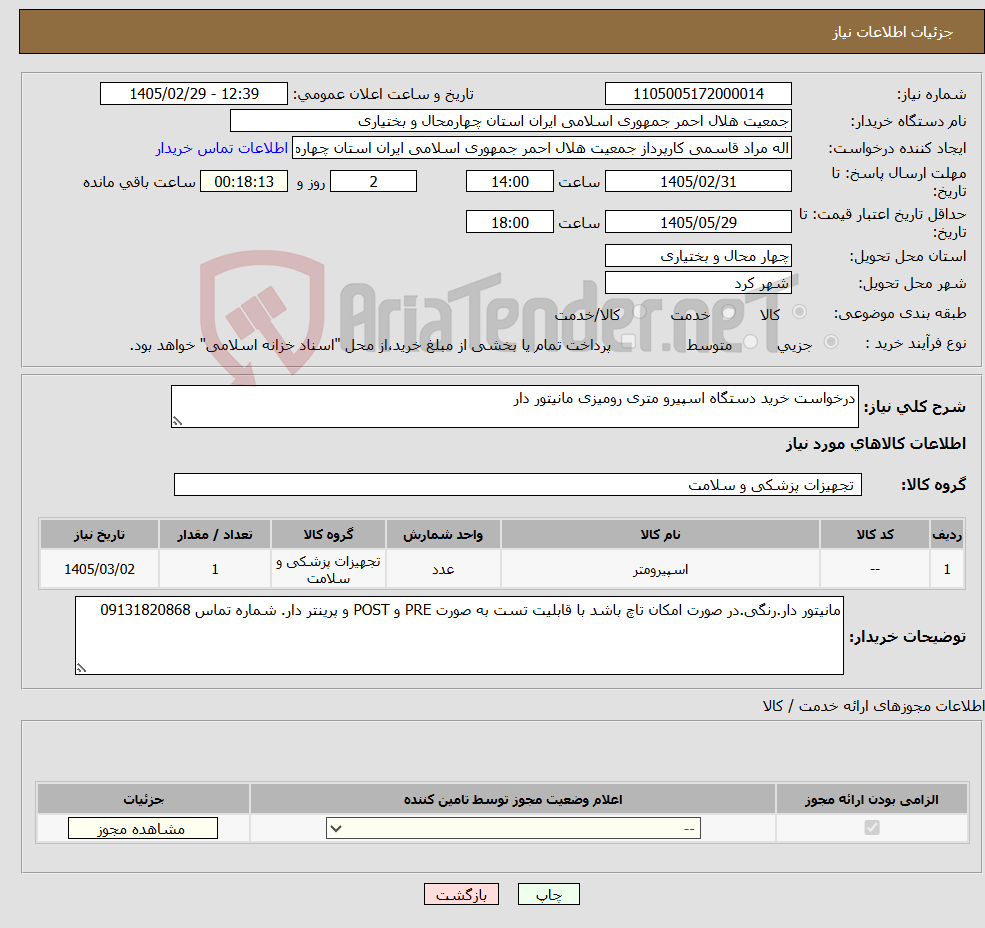Click the resize handle of description text area

point(177,421)
